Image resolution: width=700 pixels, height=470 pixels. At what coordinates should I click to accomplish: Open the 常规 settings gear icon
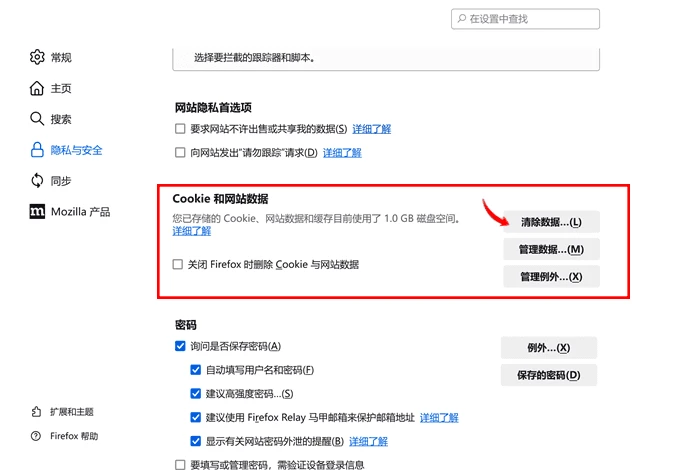click(x=37, y=57)
